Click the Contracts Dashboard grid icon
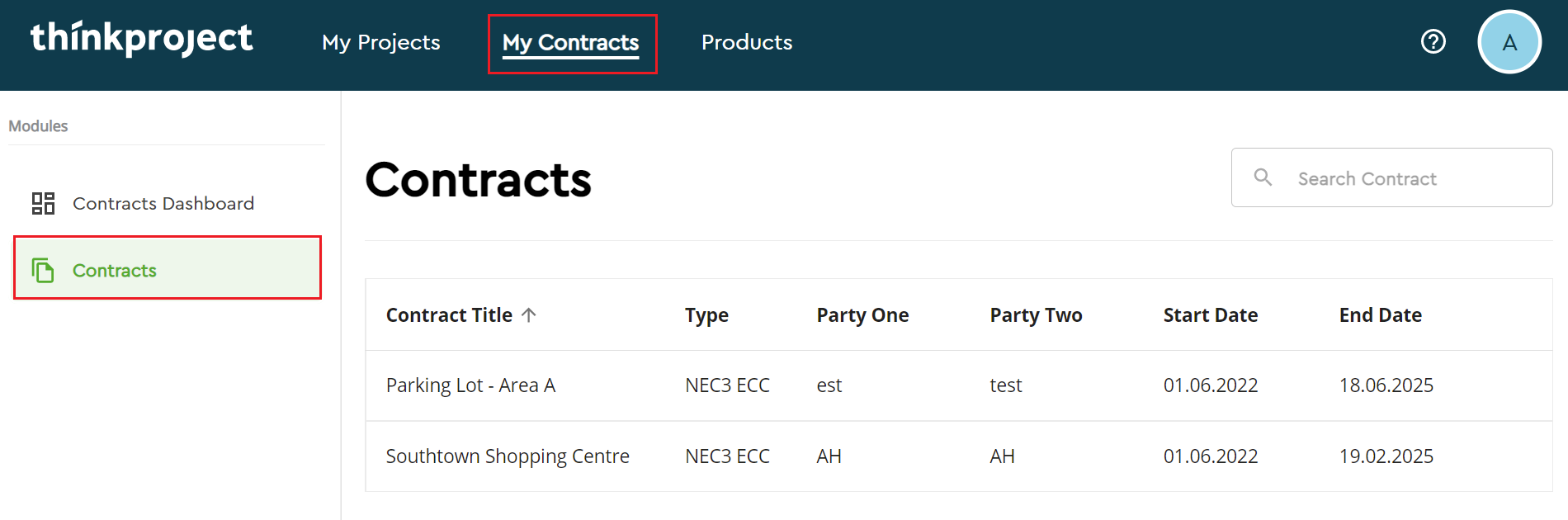 click(x=43, y=203)
